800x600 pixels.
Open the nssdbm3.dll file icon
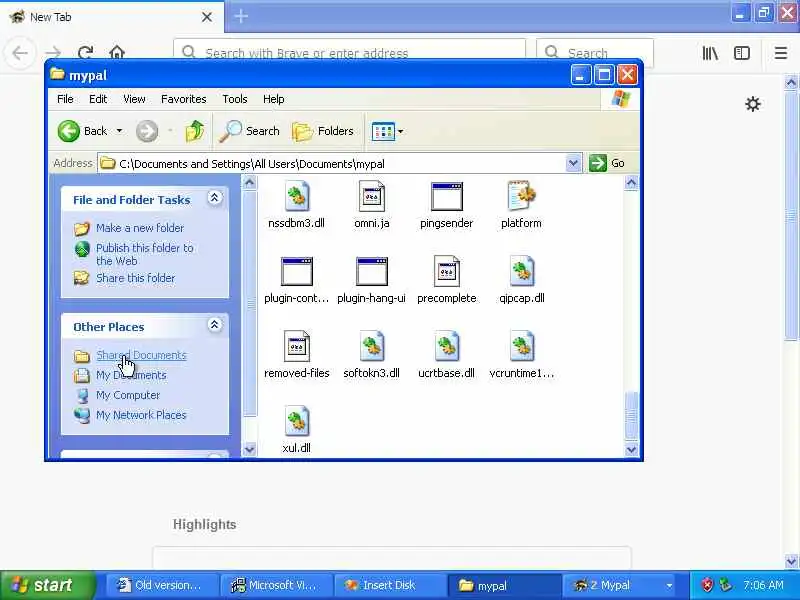(x=296, y=196)
